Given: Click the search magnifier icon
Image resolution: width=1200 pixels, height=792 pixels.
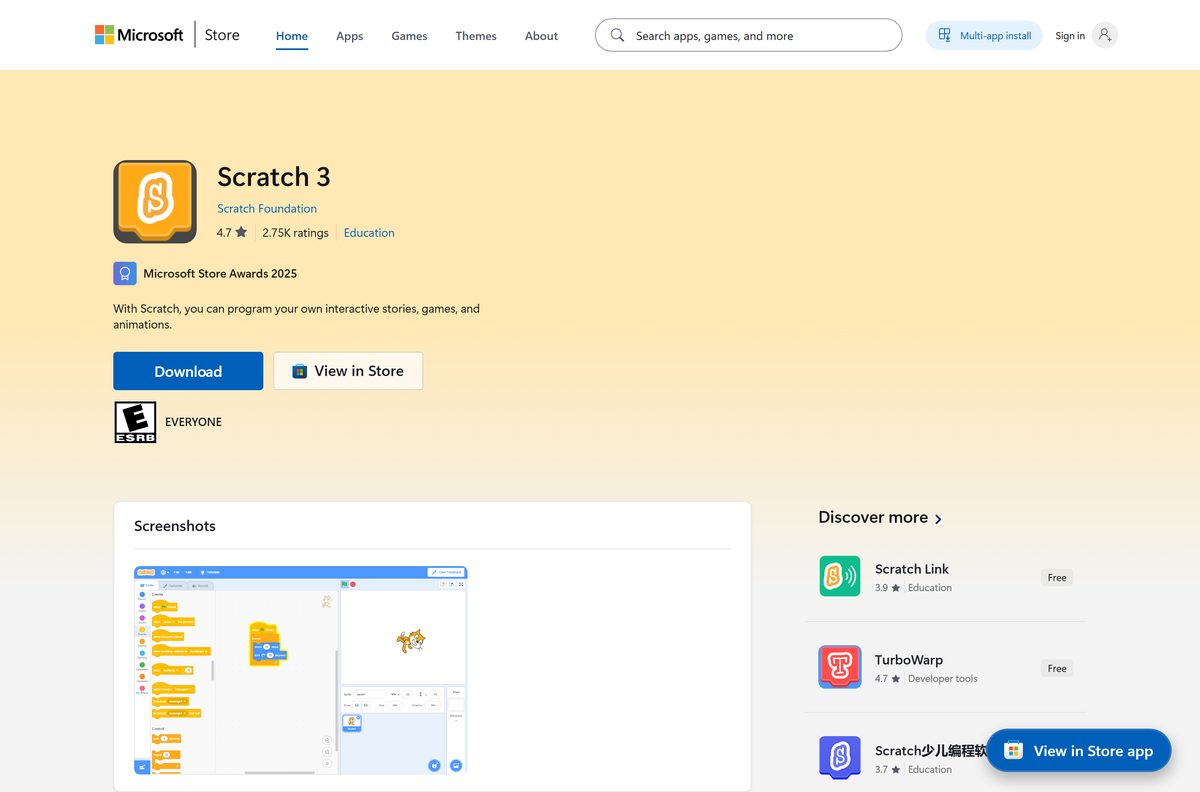Looking at the screenshot, I should click(x=617, y=35).
